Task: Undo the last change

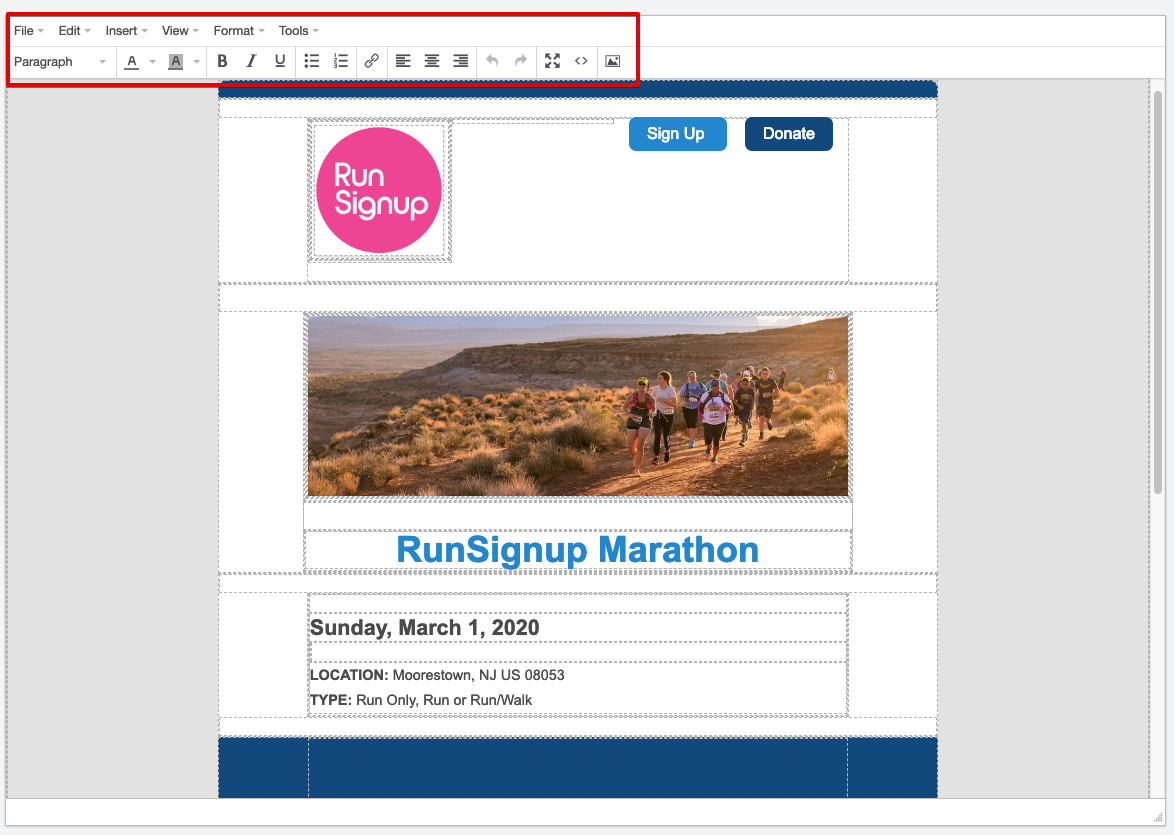Action: [492, 61]
